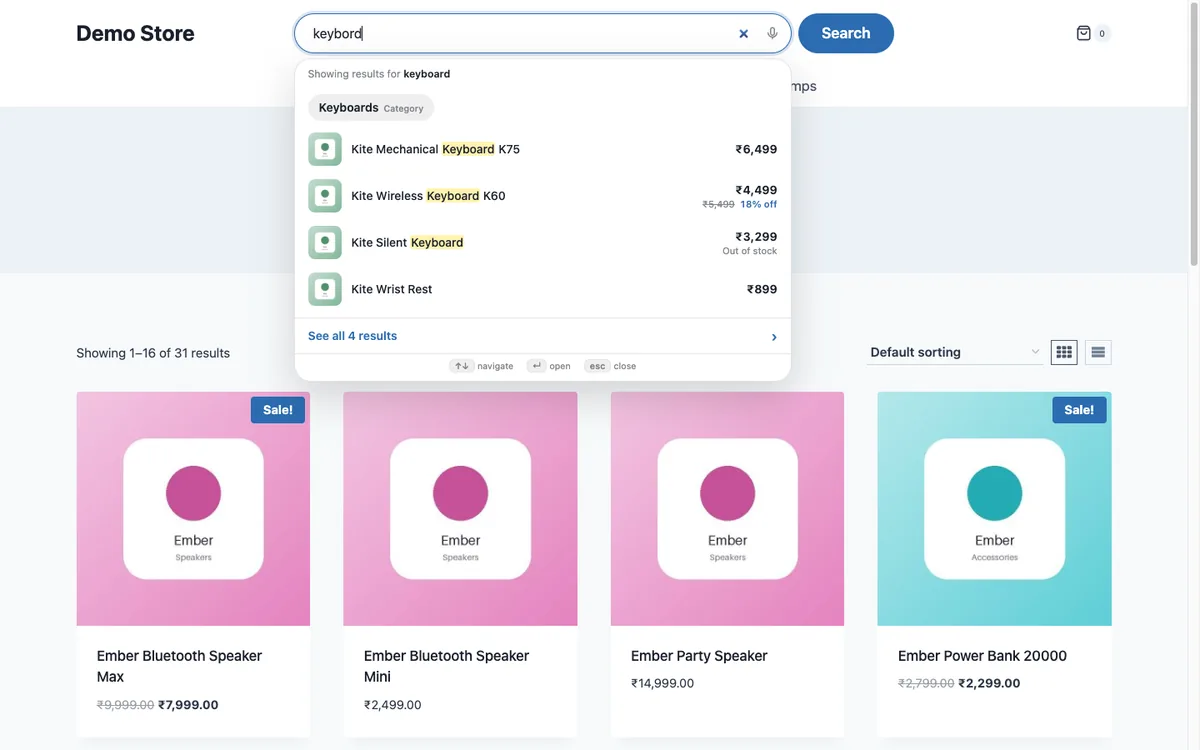Screen dimensions: 1200x750
Task: Click the Sale! badge on Bluetooth Speaker Max
Action: tap(278, 410)
